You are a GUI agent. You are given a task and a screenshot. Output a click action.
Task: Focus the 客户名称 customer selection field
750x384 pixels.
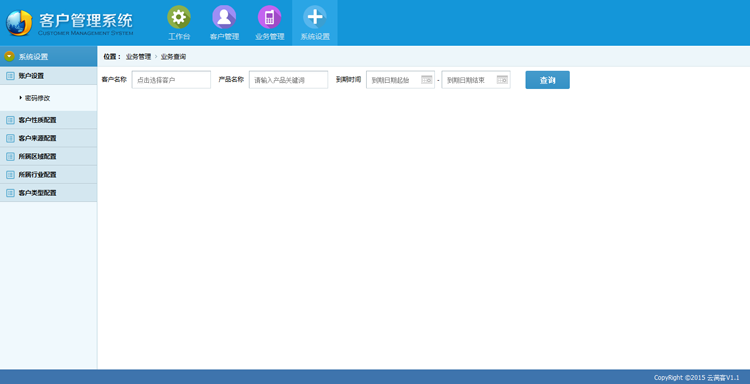171,80
